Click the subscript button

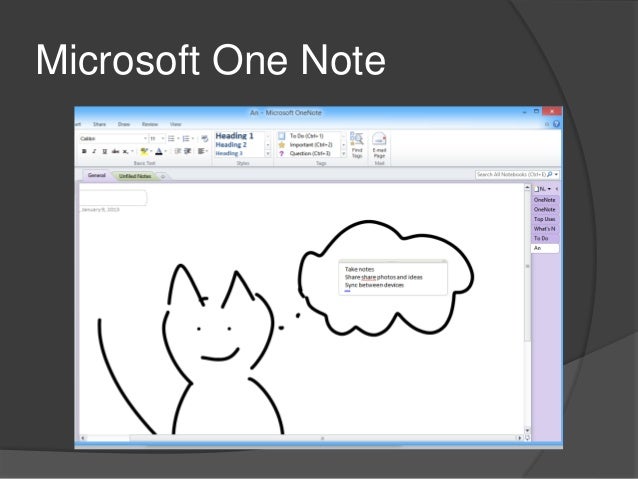tap(125, 151)
